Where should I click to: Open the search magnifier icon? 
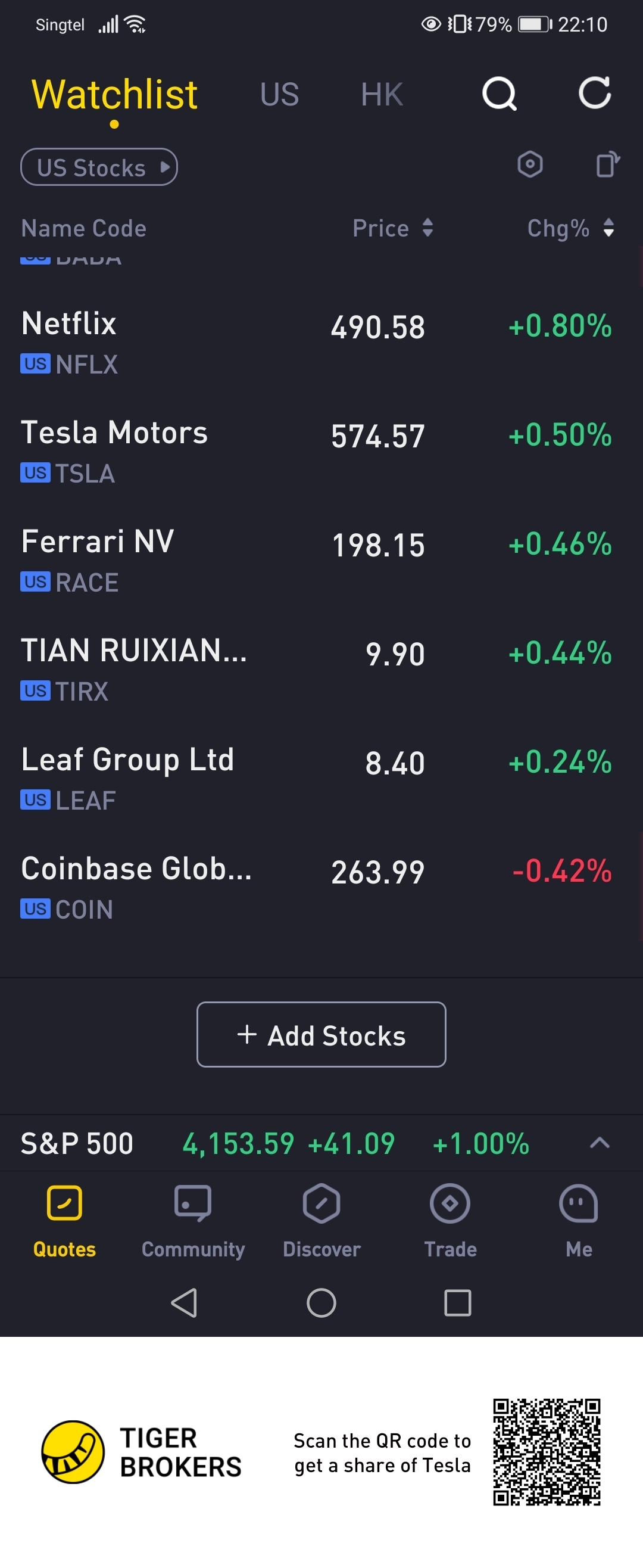coord(499,94)
